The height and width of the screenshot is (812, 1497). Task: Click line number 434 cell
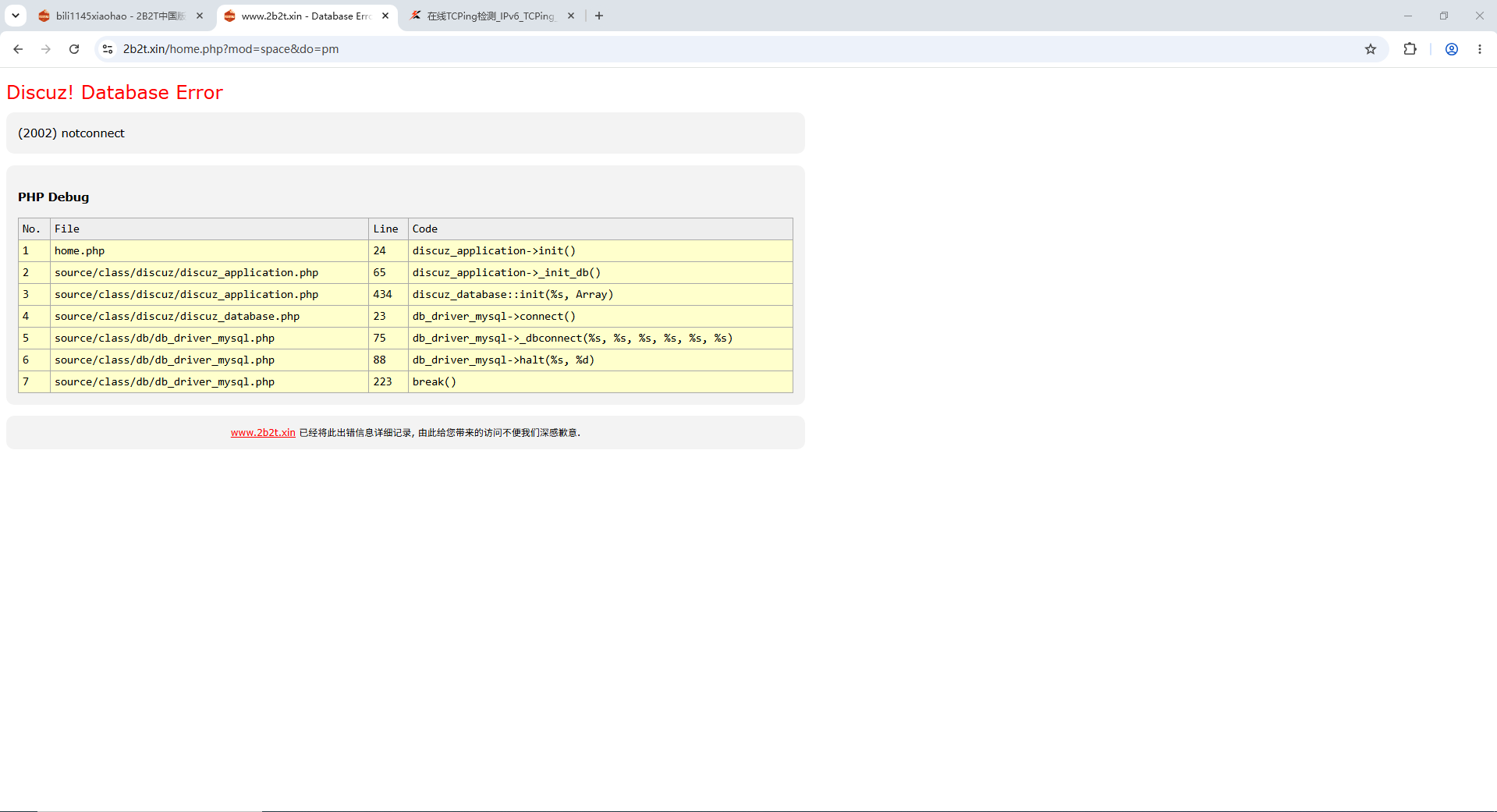pos(388,295)
